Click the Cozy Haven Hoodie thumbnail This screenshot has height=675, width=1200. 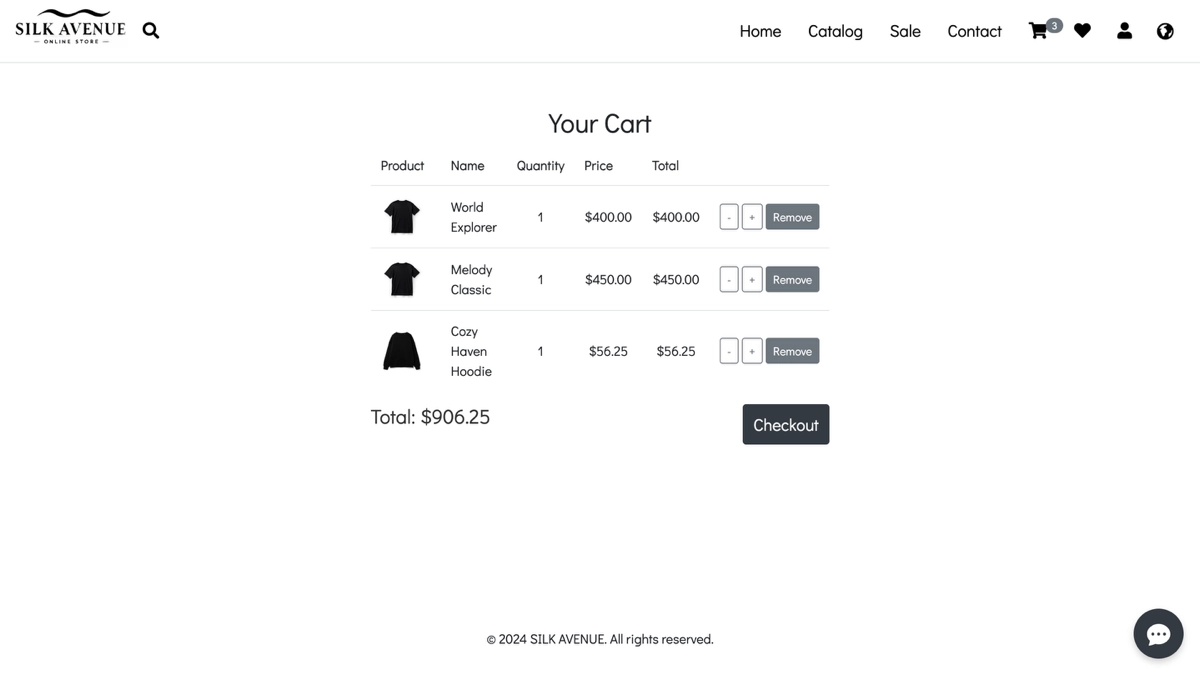(402, 351)
